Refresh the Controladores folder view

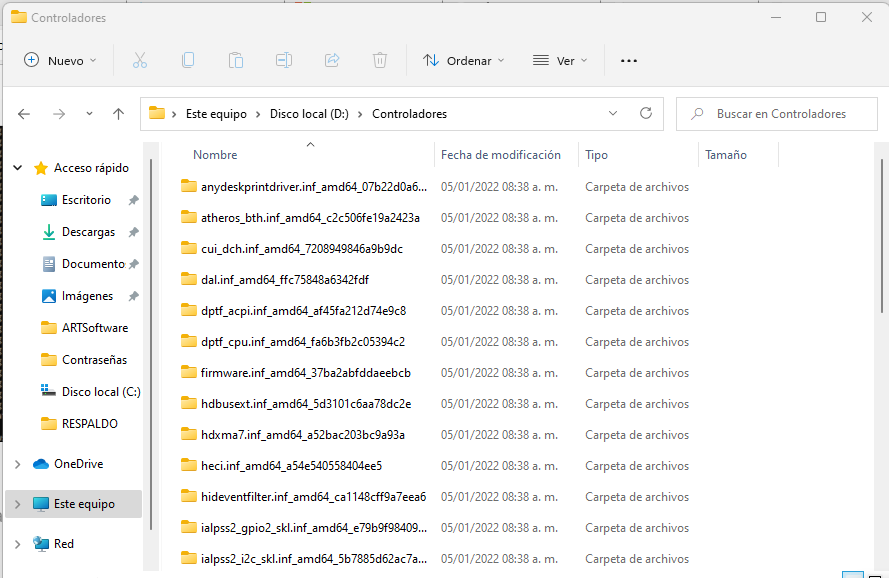pyautogui.click(x=646, y=114)
